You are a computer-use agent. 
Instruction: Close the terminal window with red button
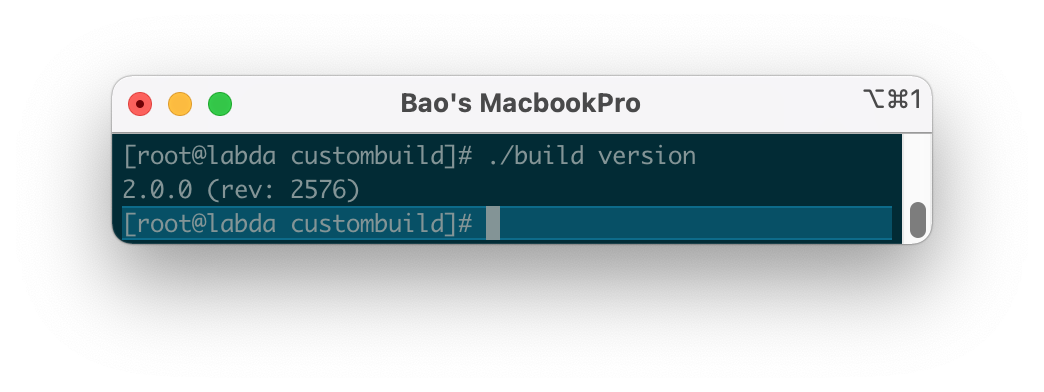pyautogui.click(x=140, y=104)
